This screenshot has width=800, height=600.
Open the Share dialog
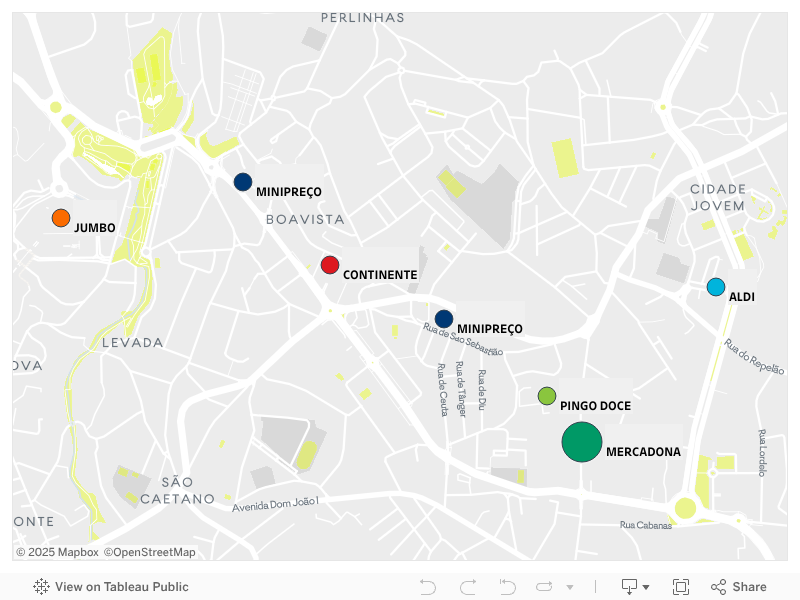click(739, 587)
